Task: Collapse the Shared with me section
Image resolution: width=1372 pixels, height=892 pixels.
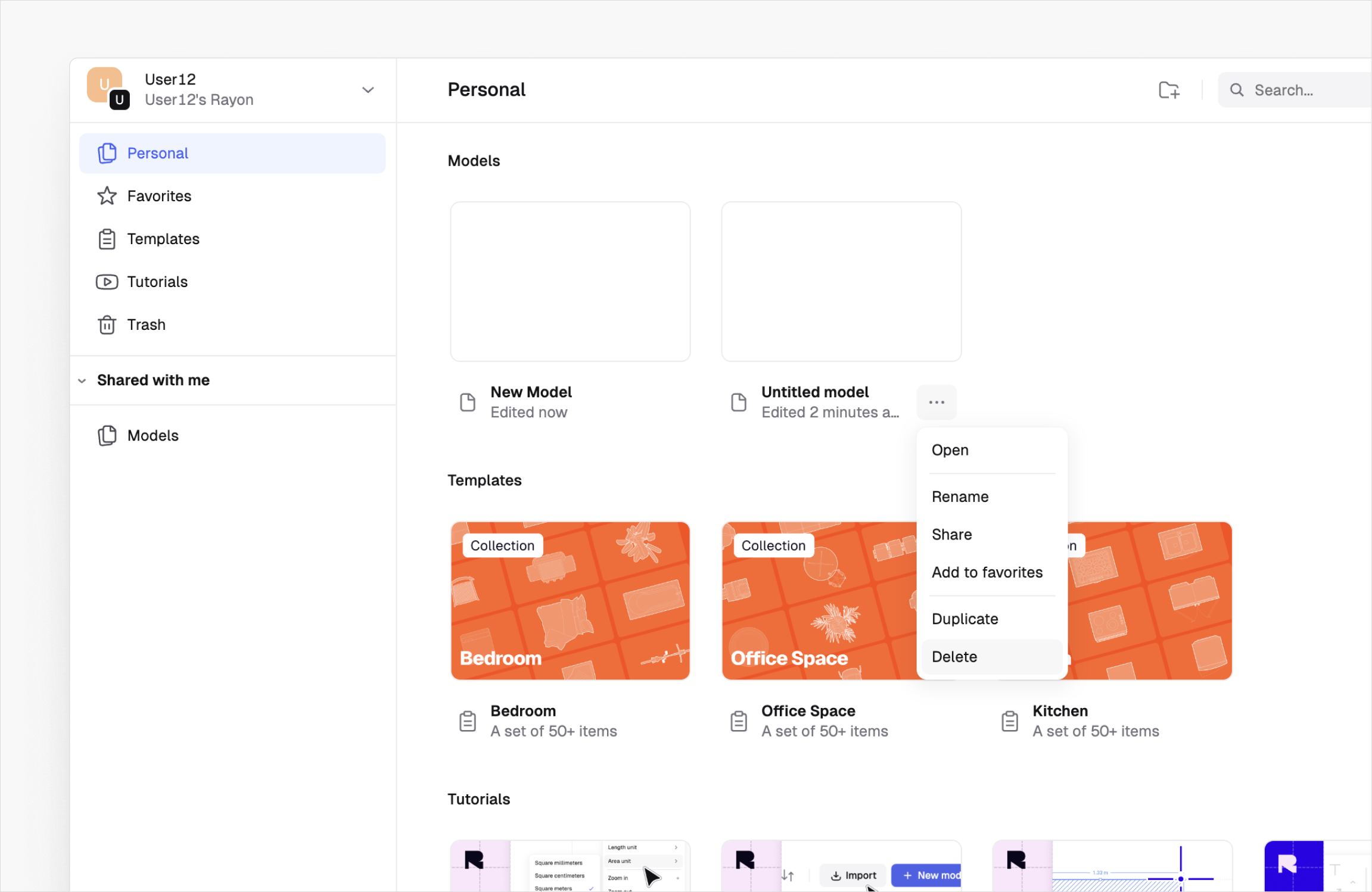Action: (82, 380)
